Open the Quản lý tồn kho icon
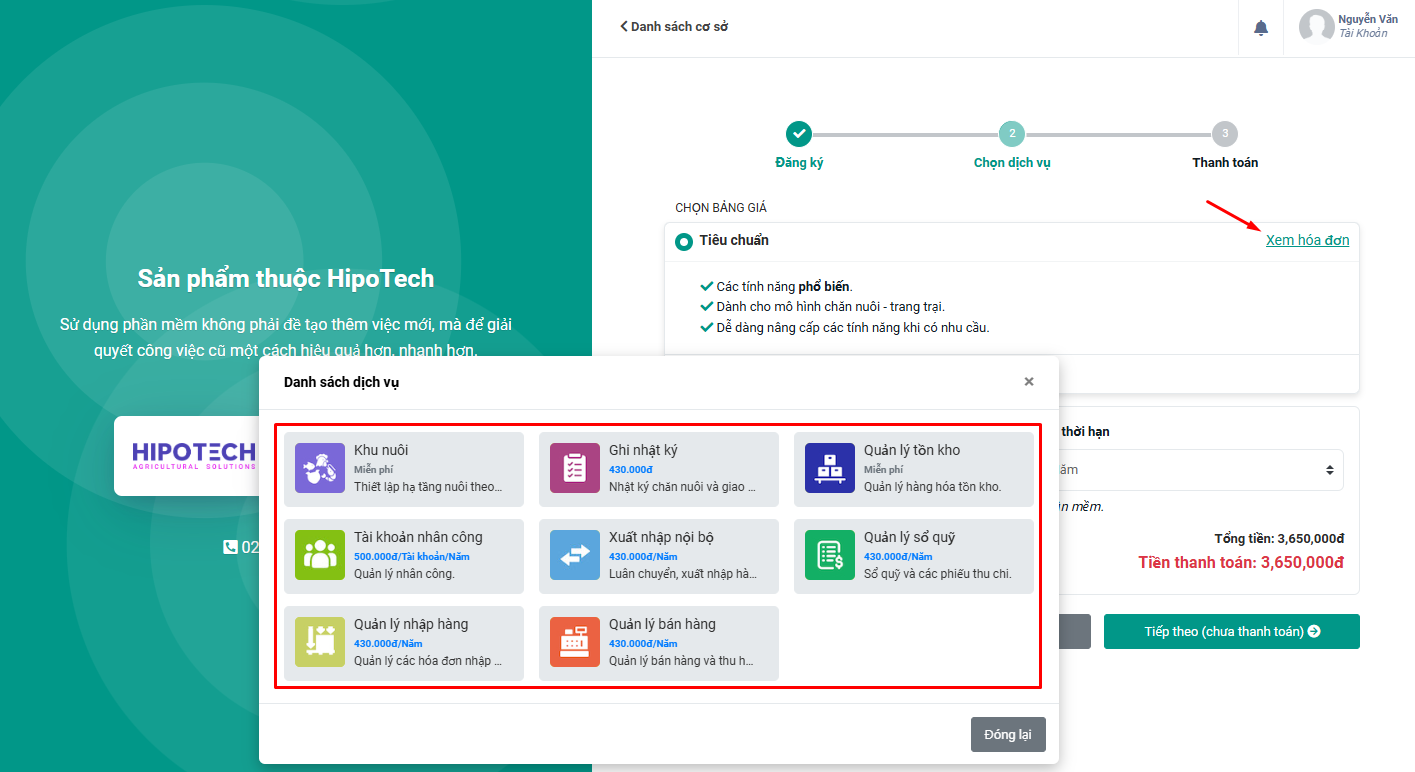The image size is (1415, 772). point(830,468)
